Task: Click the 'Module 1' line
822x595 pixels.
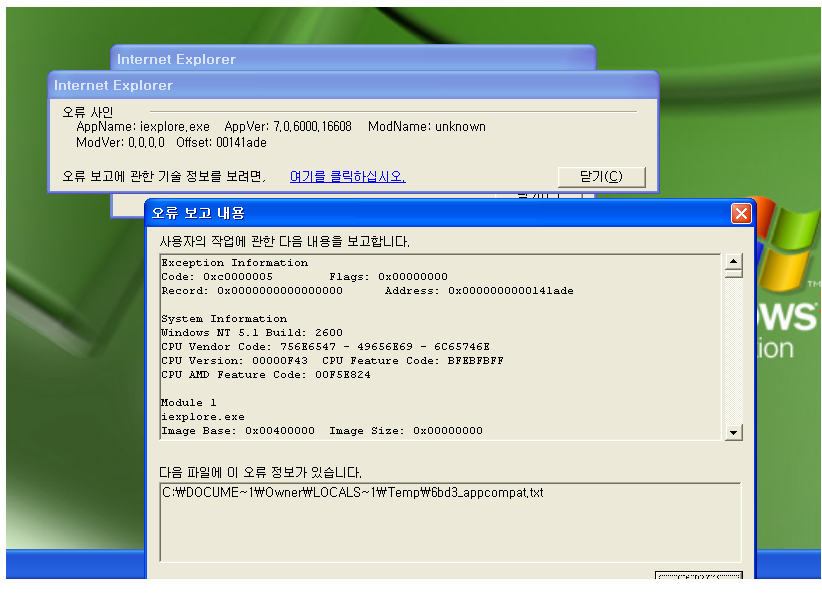Action: tap(189, 403)
